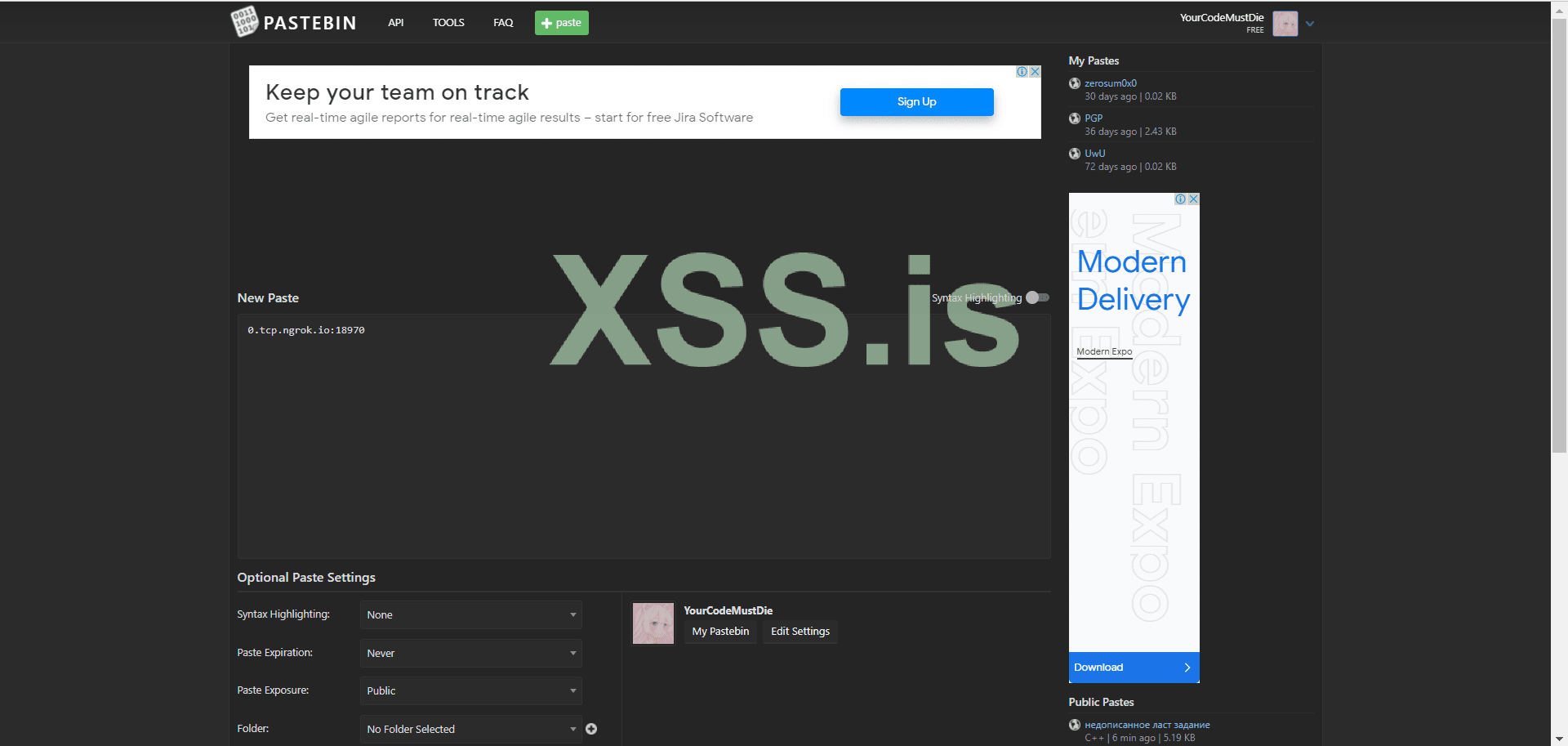Image resolution: width=1568 pixels, height=746 pixels.
Task: Click the Download button in sidebar ad
Action: tap(1134, 668)
